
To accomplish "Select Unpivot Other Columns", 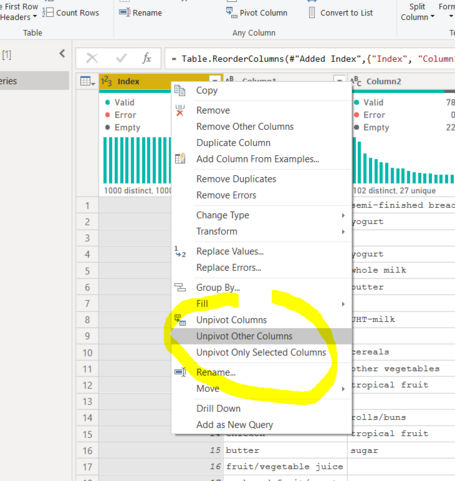I will point(262,336).
